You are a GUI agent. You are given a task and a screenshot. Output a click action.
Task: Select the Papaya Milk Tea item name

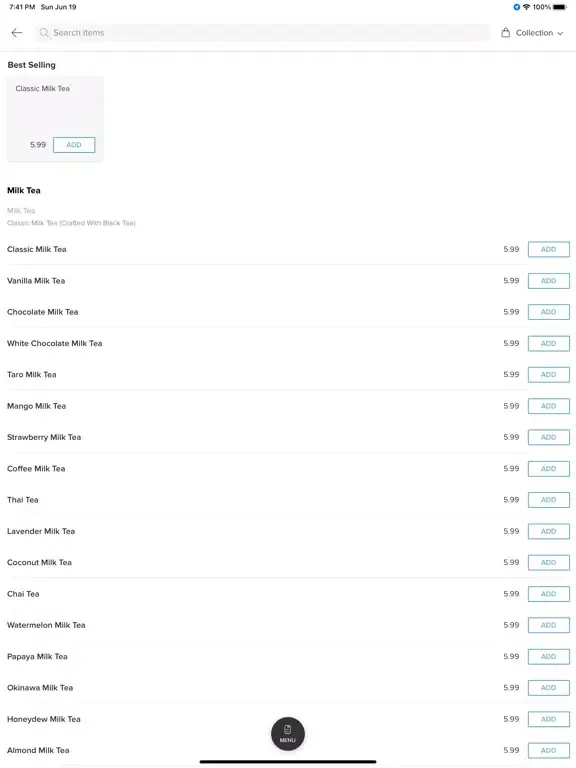pos(37,657)
